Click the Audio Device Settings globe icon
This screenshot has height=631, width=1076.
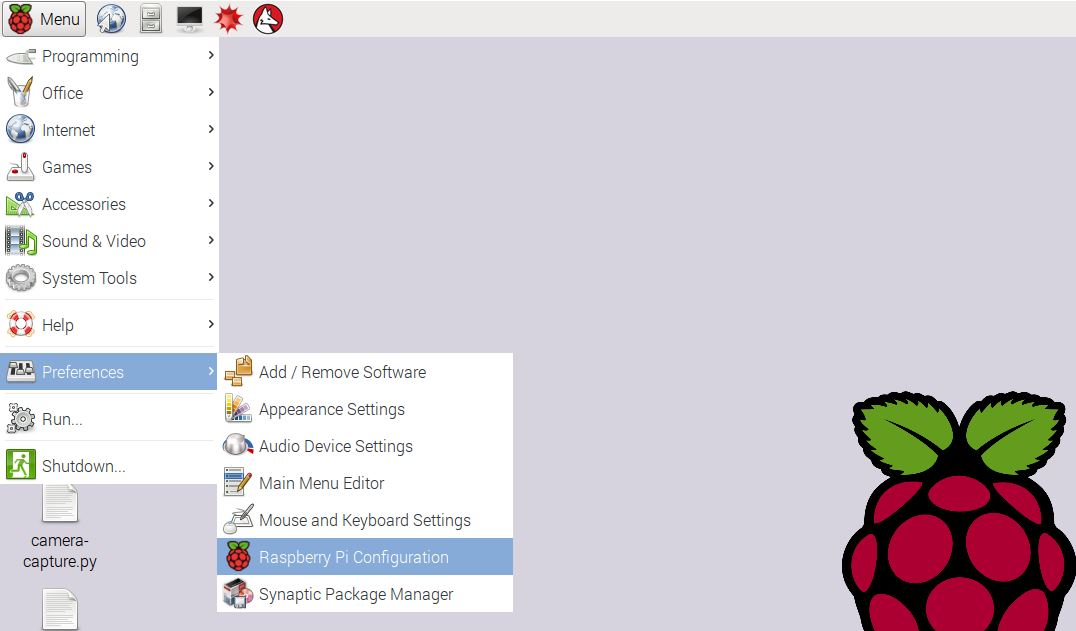[238, 446]
